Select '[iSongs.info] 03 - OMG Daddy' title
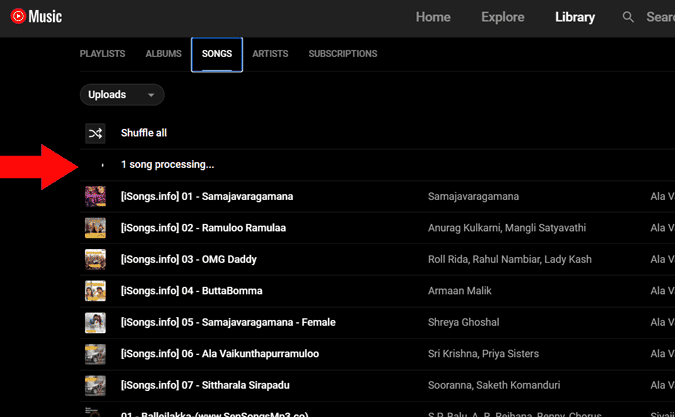Screen dimensions: 675x417 pos(189,259)
